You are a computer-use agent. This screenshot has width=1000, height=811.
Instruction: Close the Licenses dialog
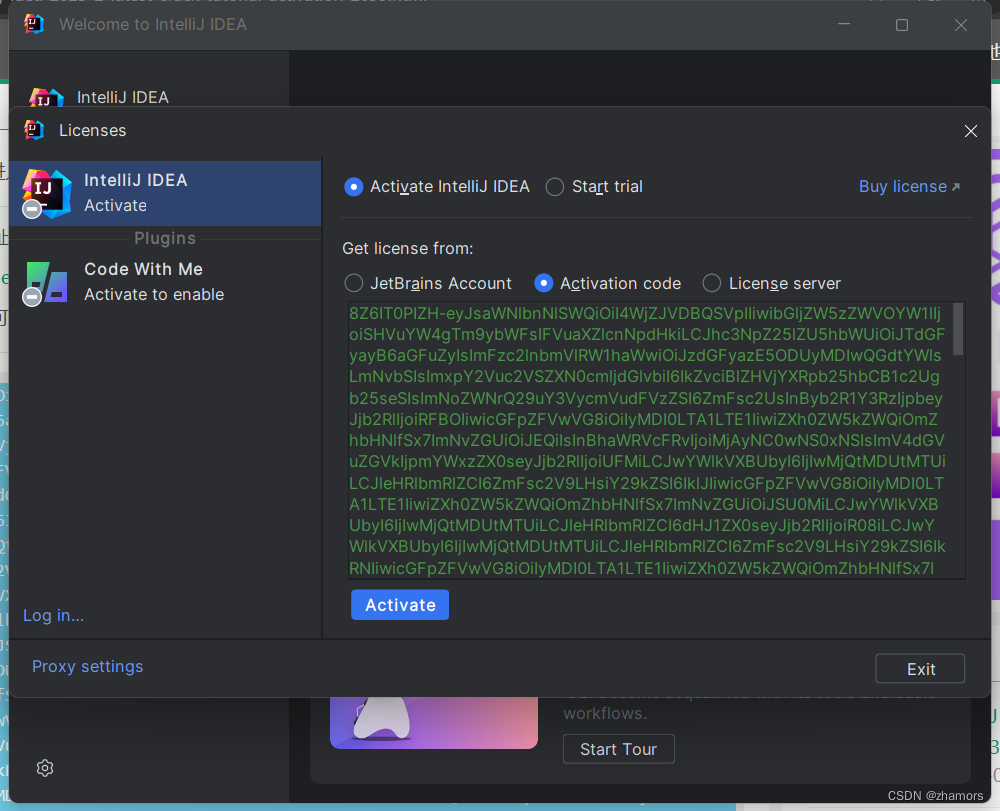(x=971, y=131)
